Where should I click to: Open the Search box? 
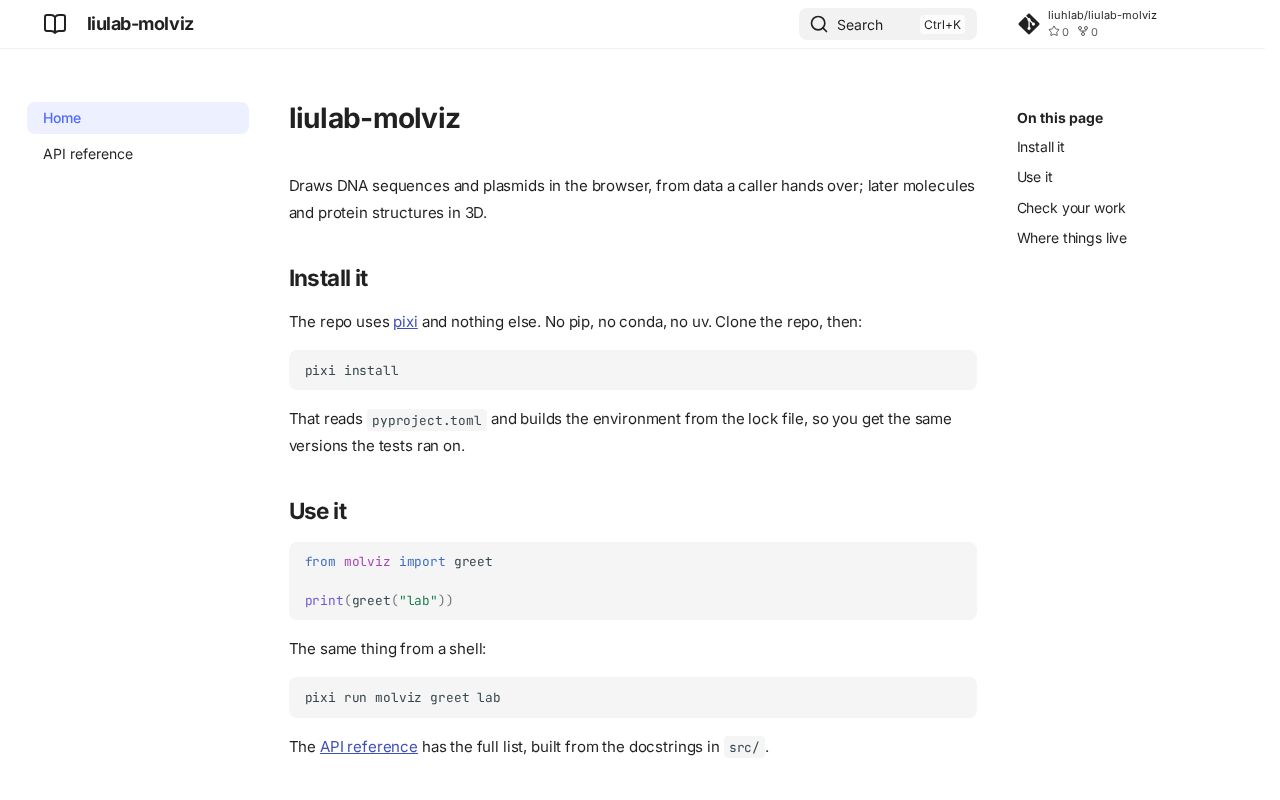click(x=888, y=24)
